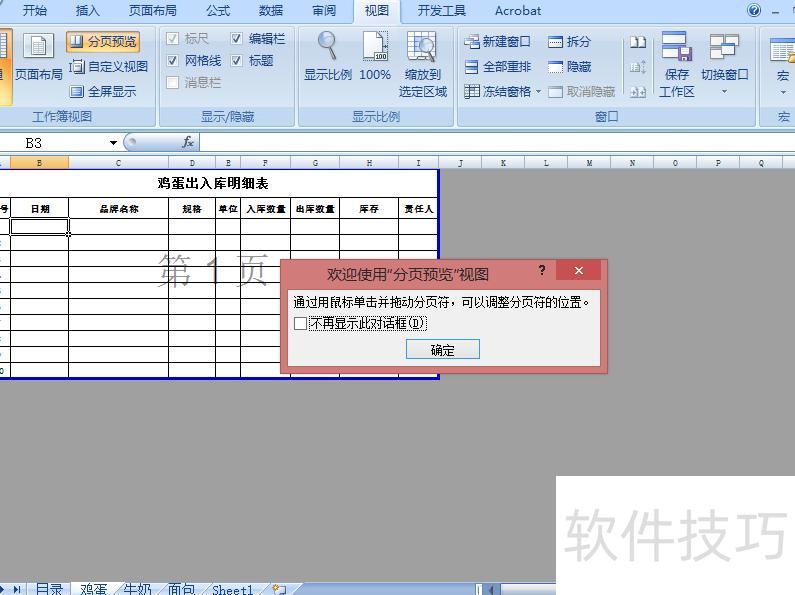Open the Acrobat ribbon tab

coord(518,11)
